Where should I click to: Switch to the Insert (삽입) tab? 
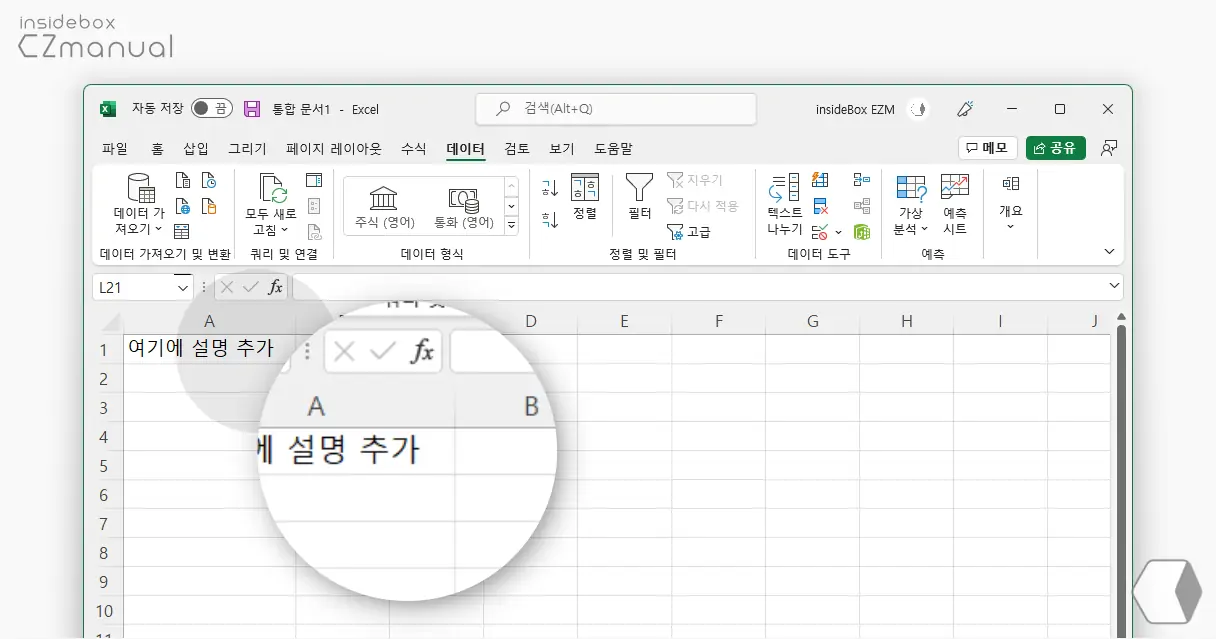tap(196, 148)
